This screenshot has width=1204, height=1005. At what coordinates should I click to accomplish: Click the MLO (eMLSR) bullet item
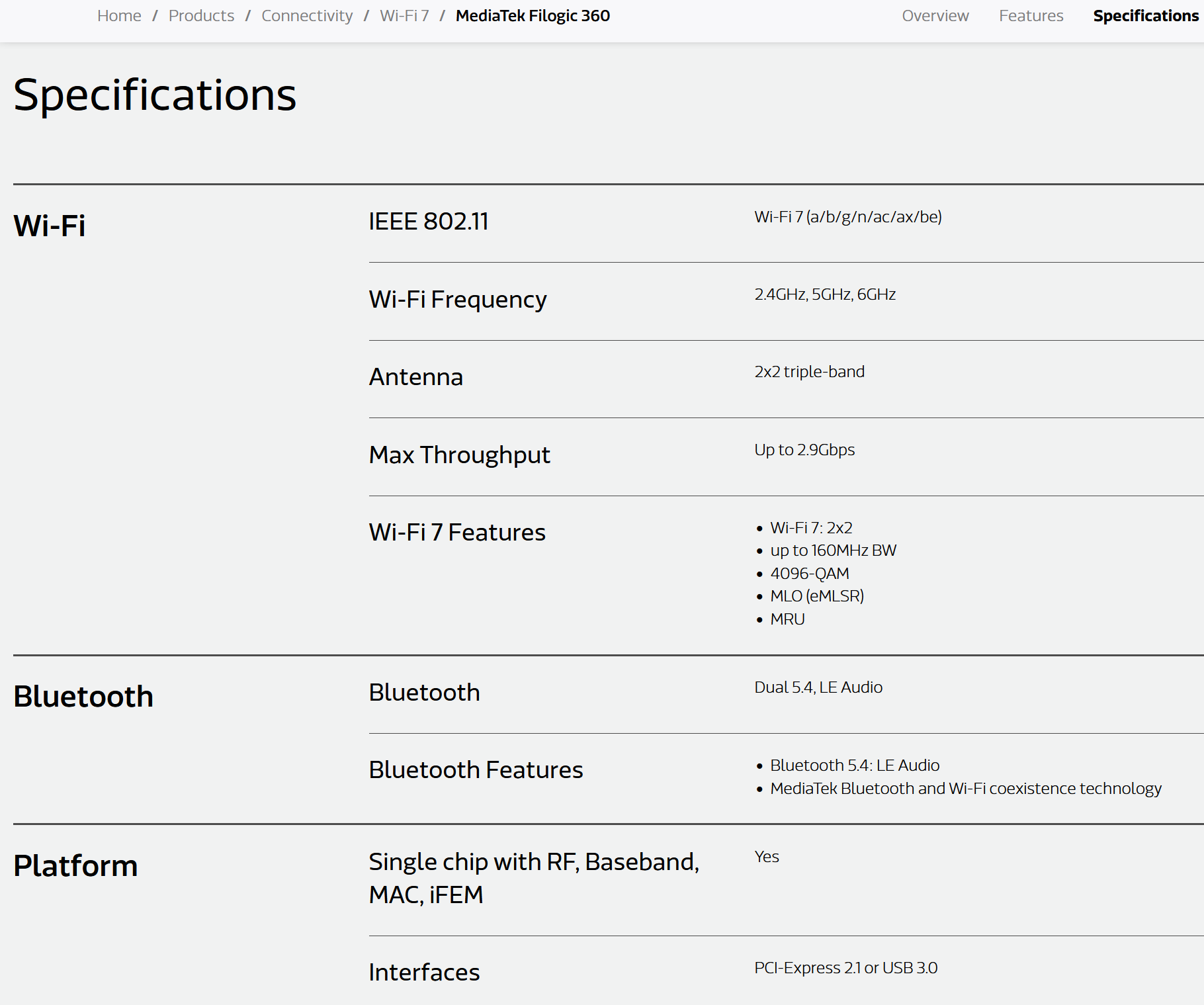click(x=817, y=596)
